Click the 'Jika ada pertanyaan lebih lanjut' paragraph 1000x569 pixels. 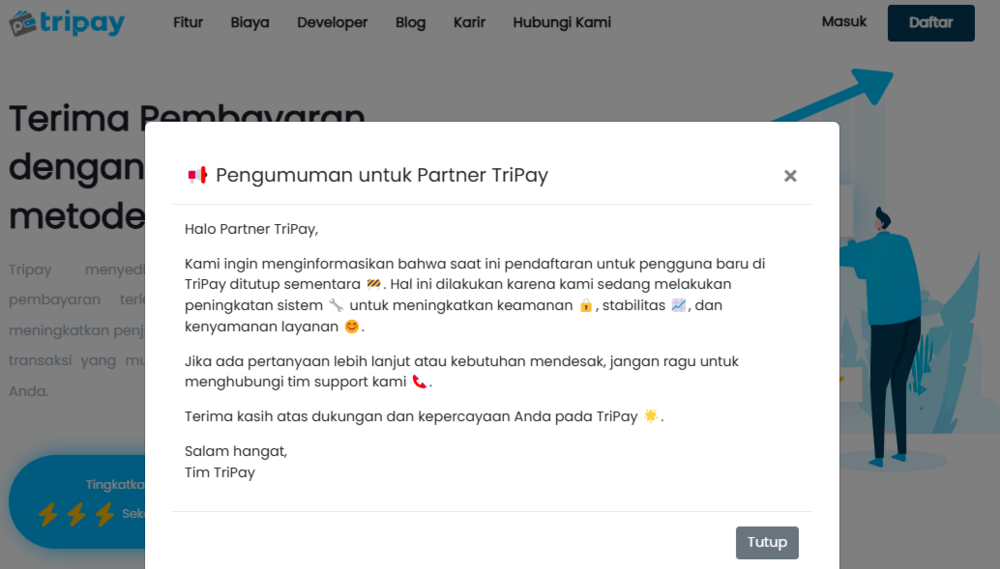tap(462, 371)
